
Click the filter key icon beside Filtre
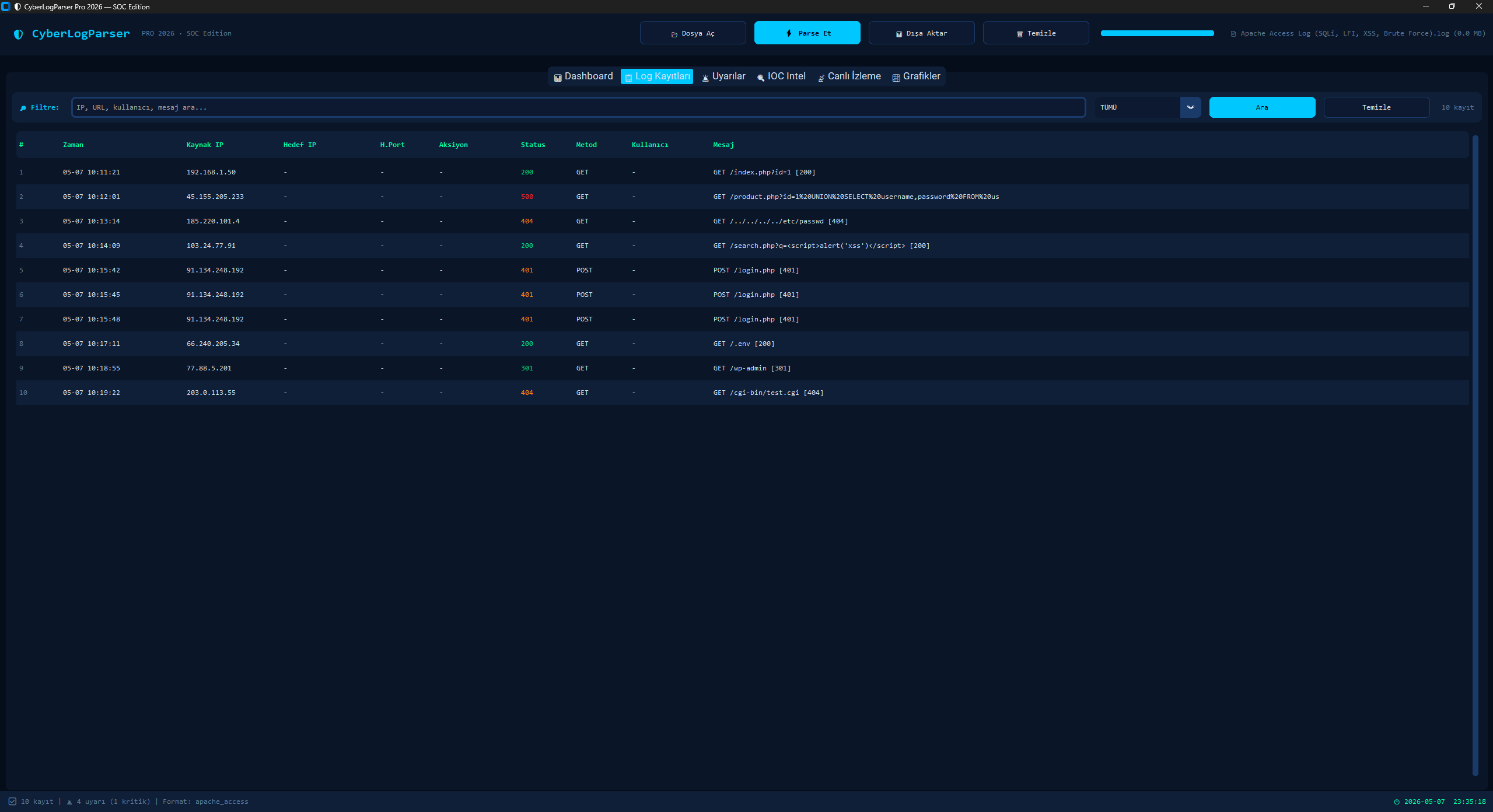[23, 108]
